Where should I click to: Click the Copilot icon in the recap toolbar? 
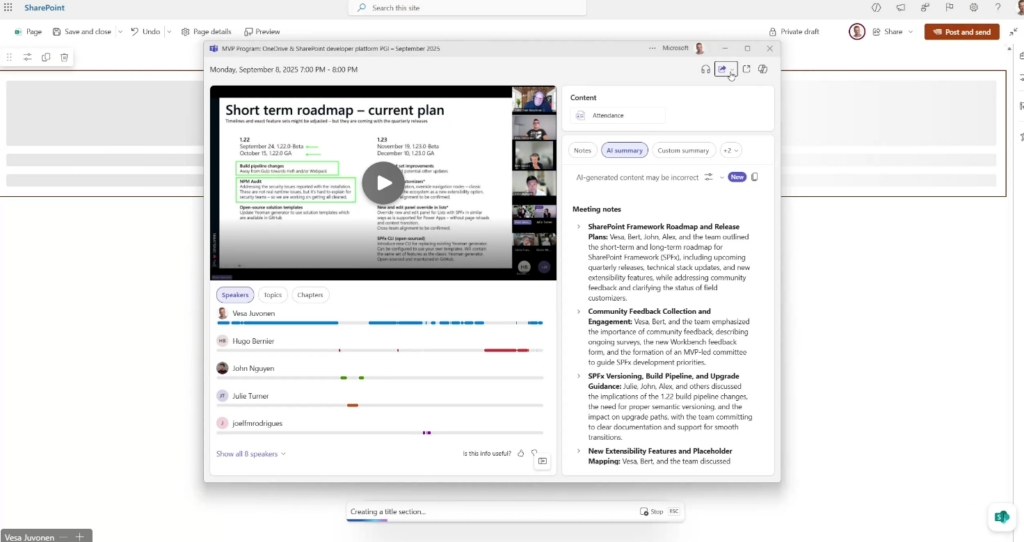[x=763, y=69]
